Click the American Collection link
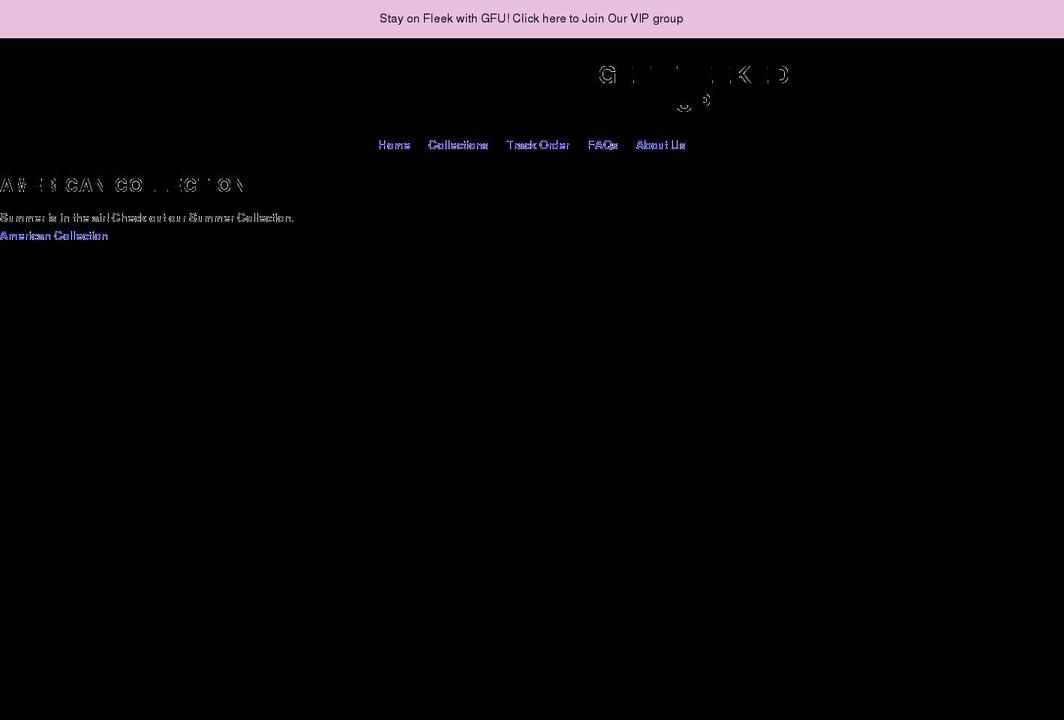 pyautogui.click(x=54, y=236)
